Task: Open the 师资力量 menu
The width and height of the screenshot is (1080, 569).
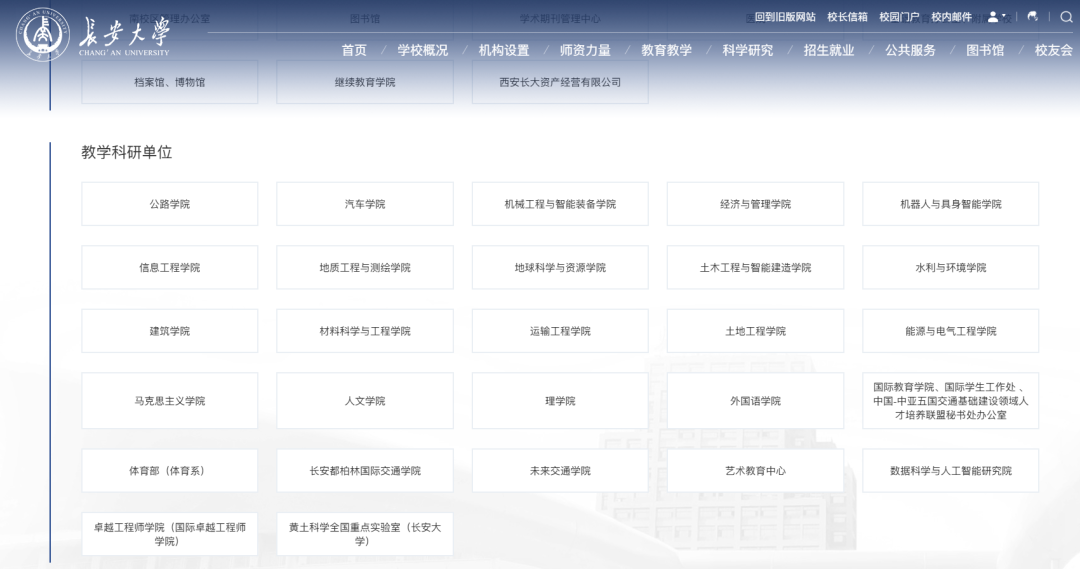Action: click(585, 50)
